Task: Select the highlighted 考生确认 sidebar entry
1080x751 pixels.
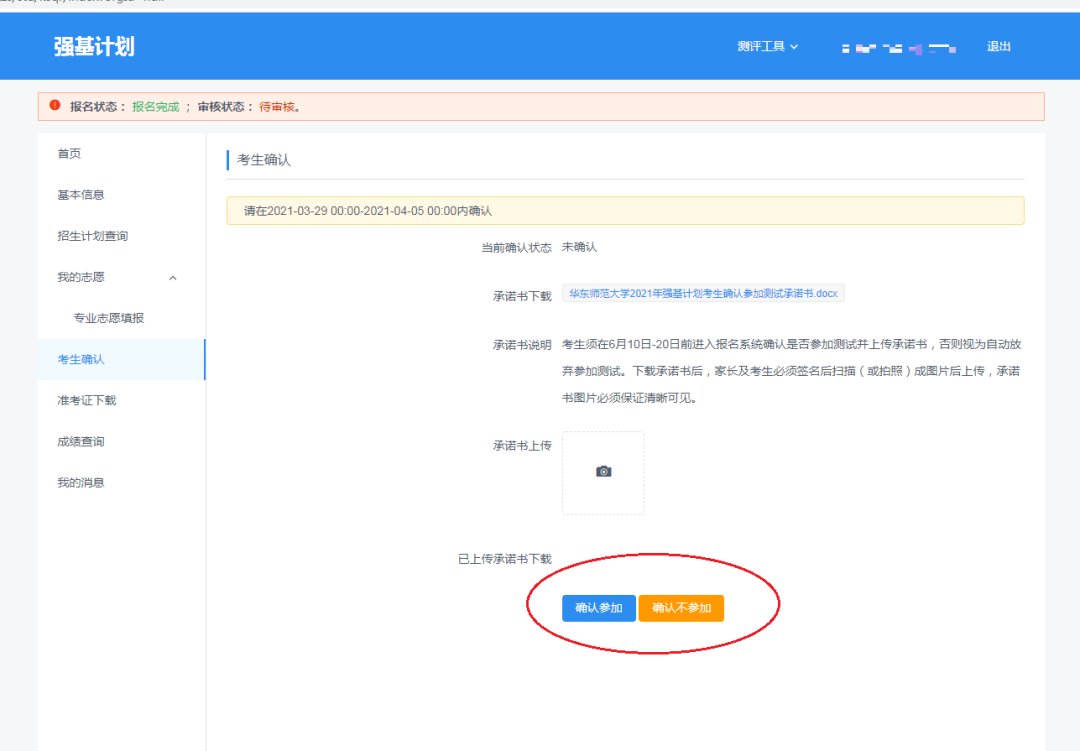Action: pyautogui.click(x=82, y=359)
